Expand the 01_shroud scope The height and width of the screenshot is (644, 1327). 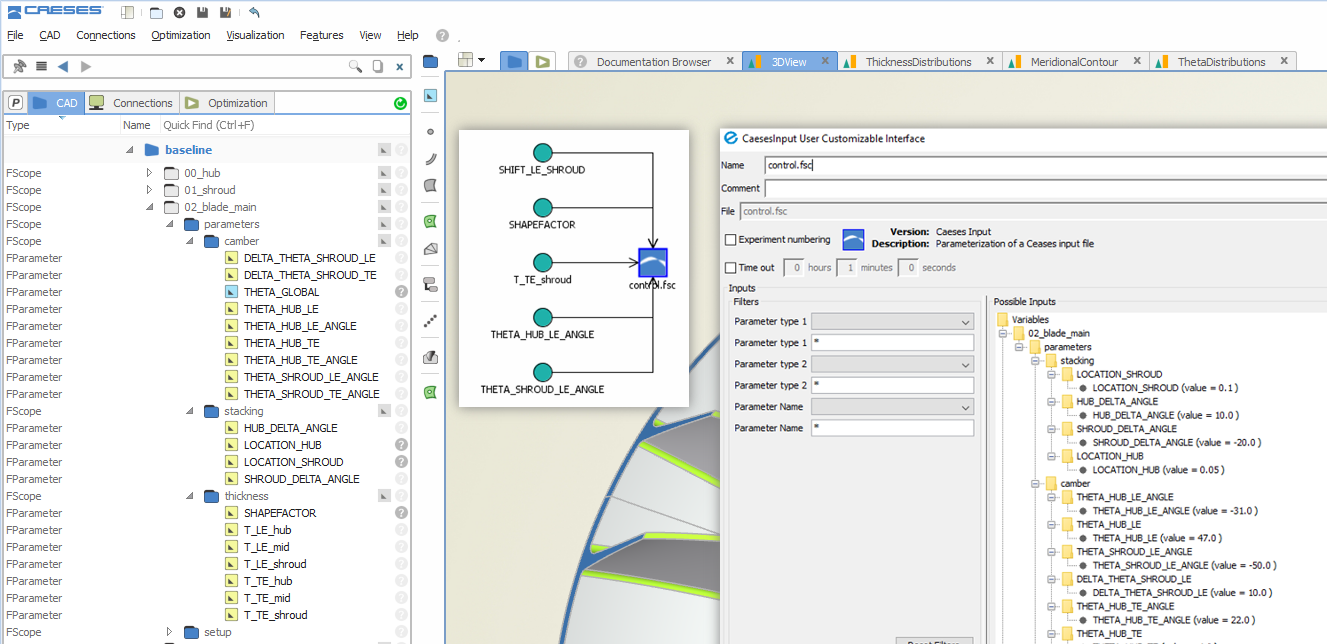(150, 190)
